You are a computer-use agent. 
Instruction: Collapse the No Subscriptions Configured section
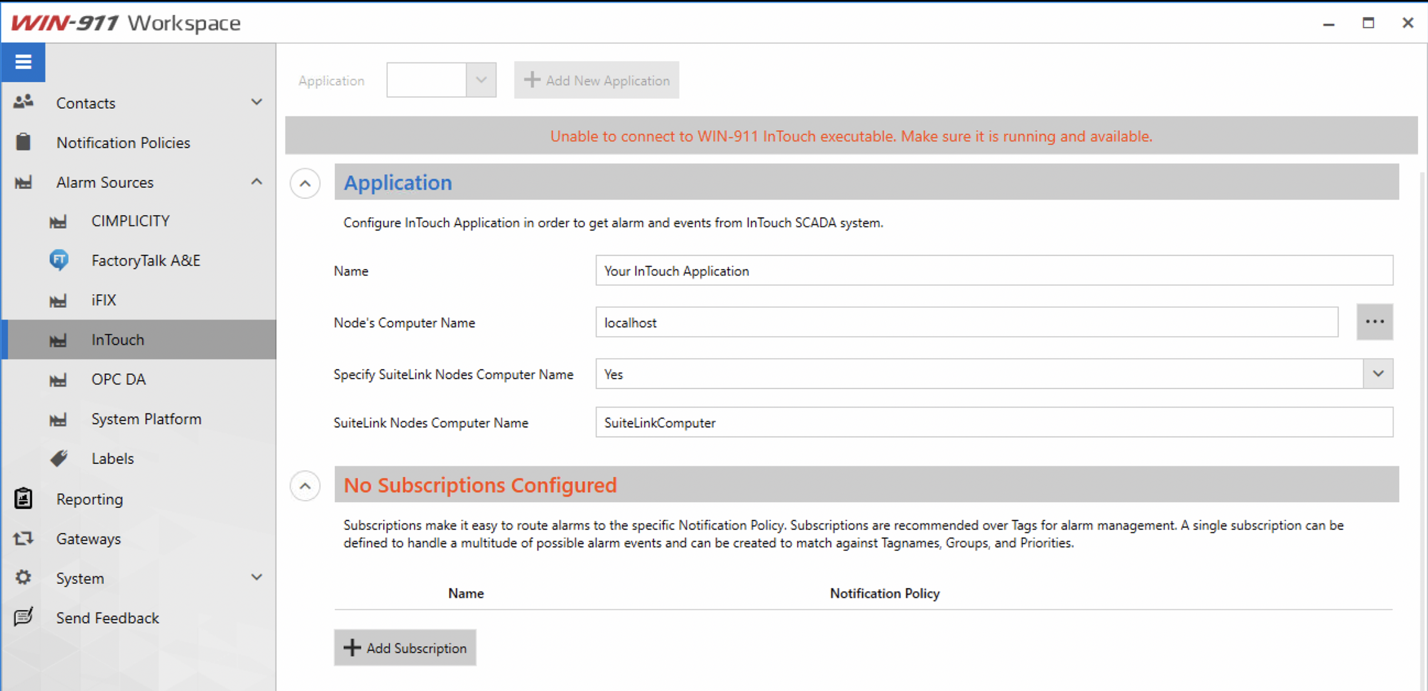(305, 486)
